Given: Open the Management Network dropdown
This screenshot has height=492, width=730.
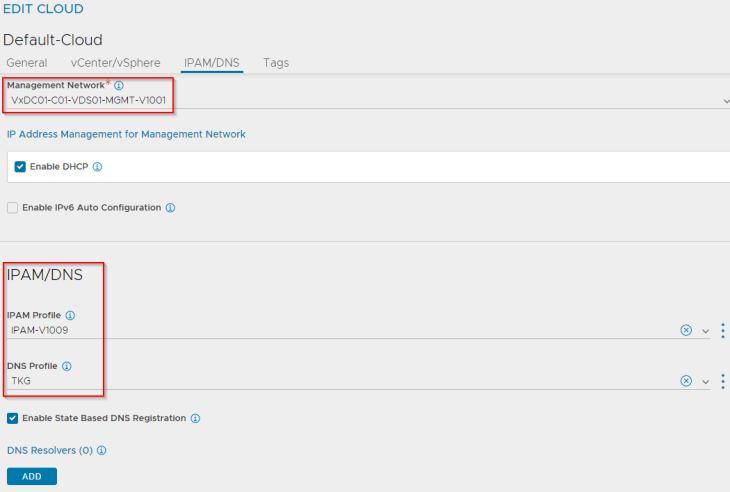Looking at the screenshot, I should pyautogui.click(x=368, y=100).
